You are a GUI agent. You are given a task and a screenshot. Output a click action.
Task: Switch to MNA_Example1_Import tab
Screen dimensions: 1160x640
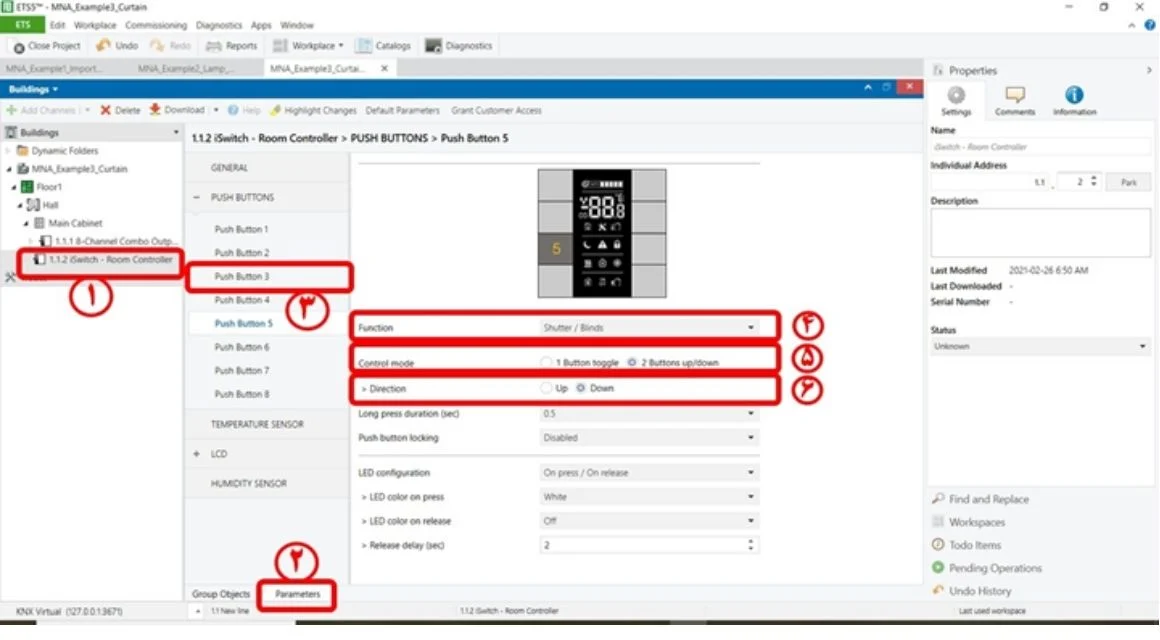(x=54, y=68)
